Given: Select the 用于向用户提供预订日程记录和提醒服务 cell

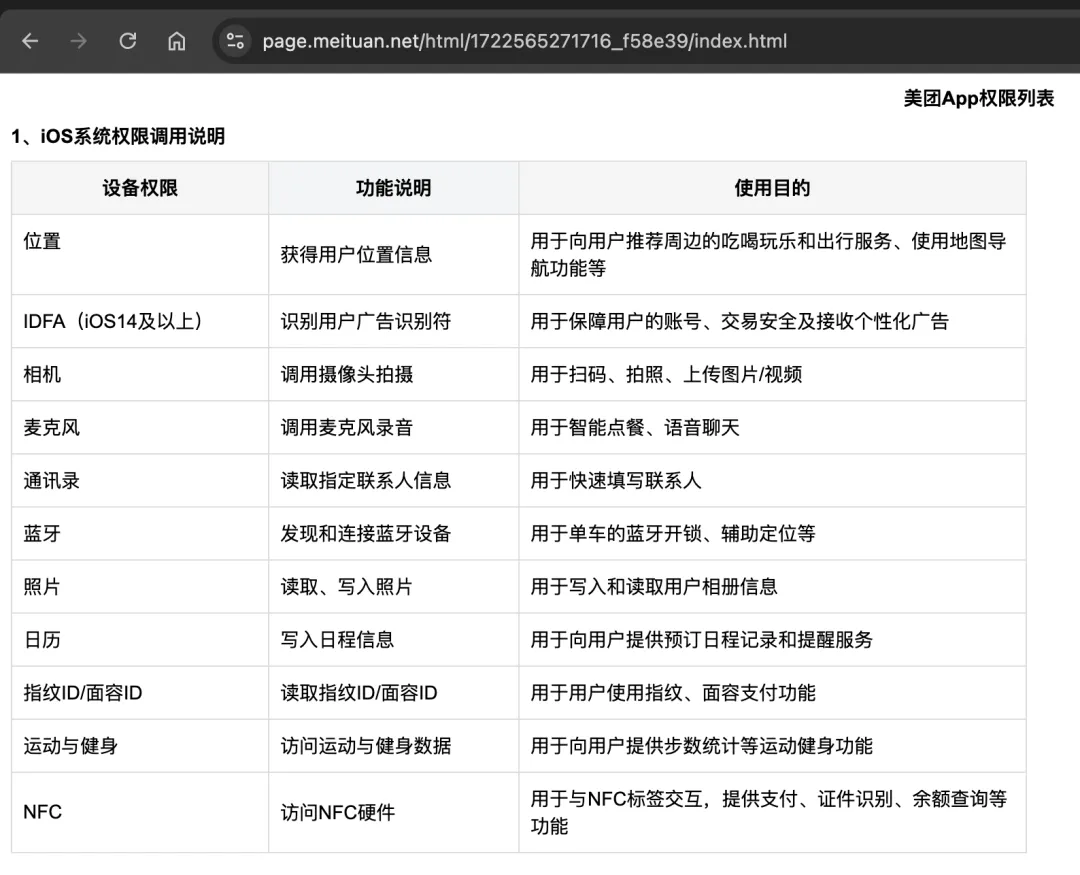Looking at the screenshot, I should pyautogui.click(x=772, y=639).
